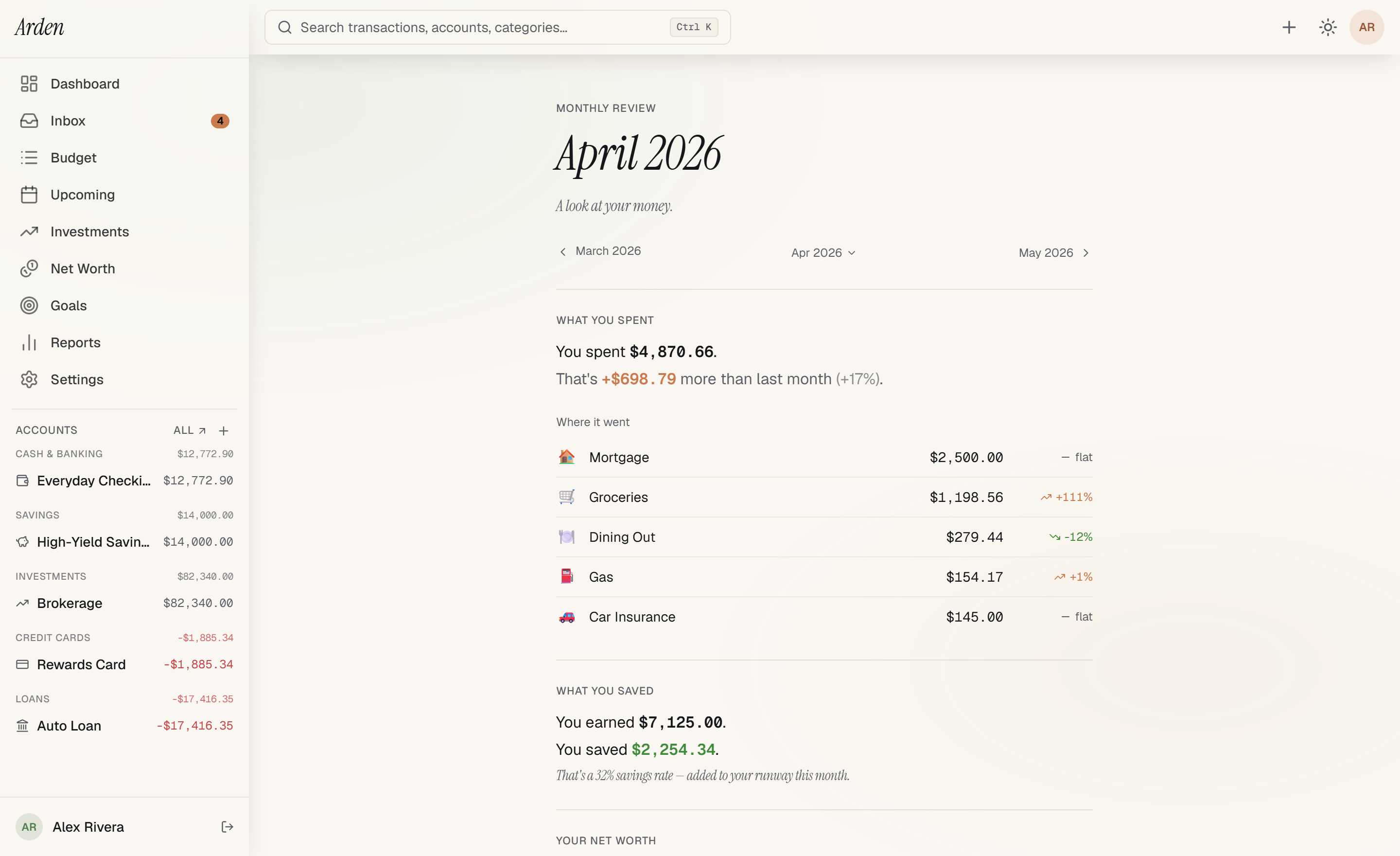Click the Settings gear icon
The image size is (1400, 856).
tap(29, 379)
